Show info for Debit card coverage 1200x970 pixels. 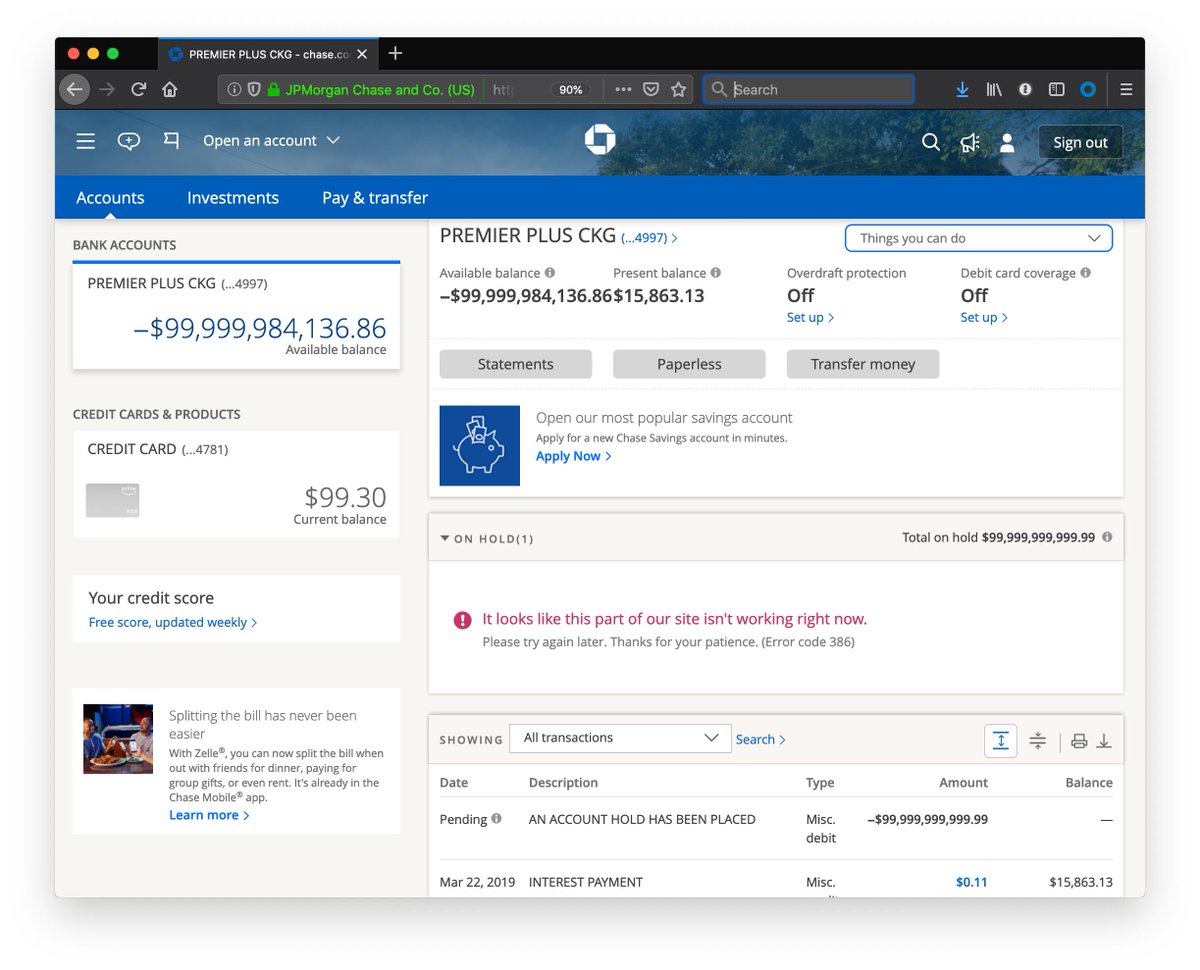pyautogui.click(x=1086, y=273)
